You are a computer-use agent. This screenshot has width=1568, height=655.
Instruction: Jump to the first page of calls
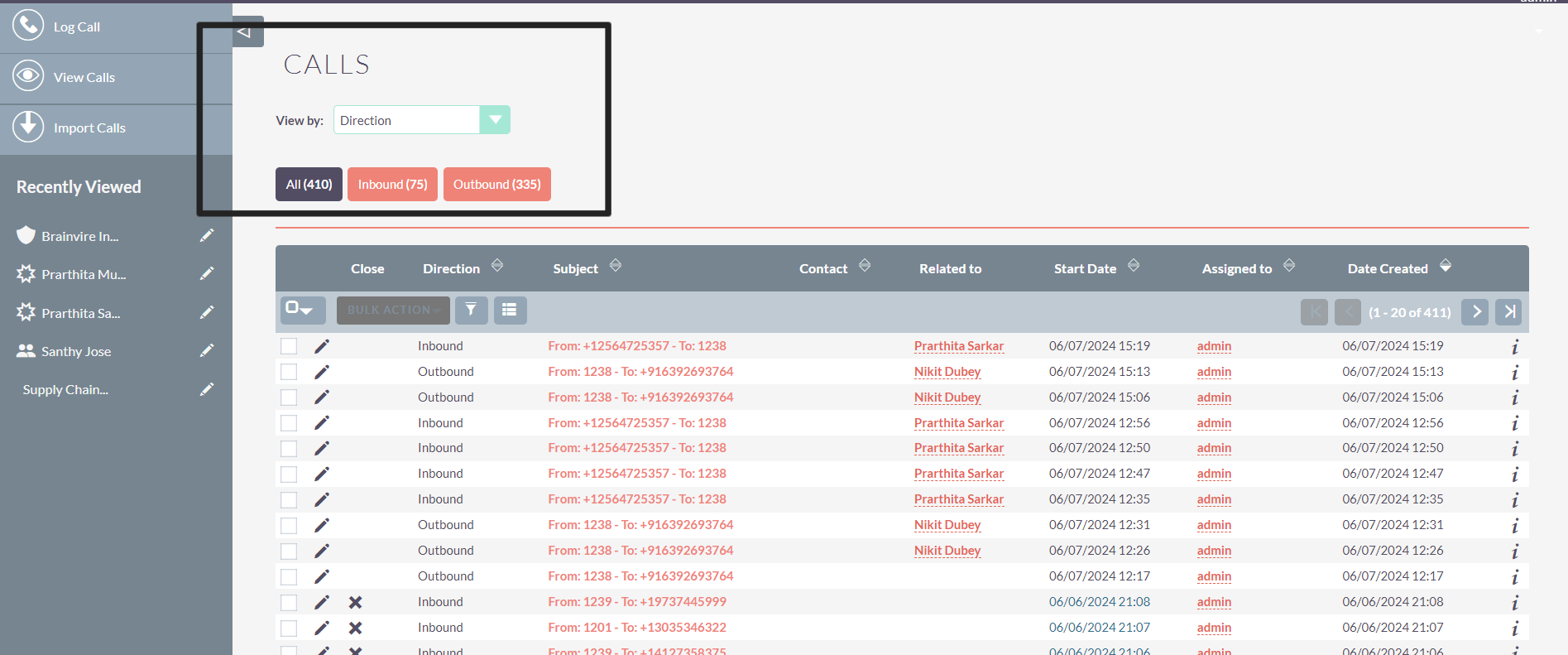(1314, 311)
